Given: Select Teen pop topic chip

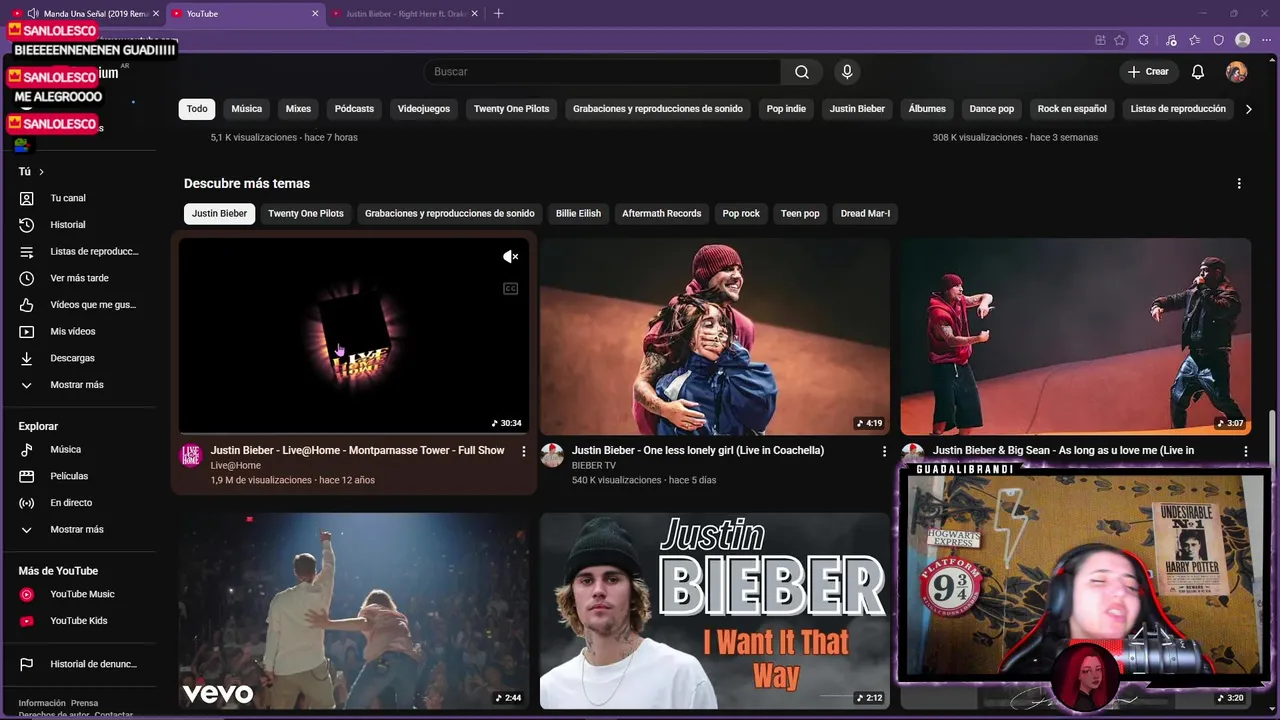Looking at the screenshot, I should pos(800,214).
